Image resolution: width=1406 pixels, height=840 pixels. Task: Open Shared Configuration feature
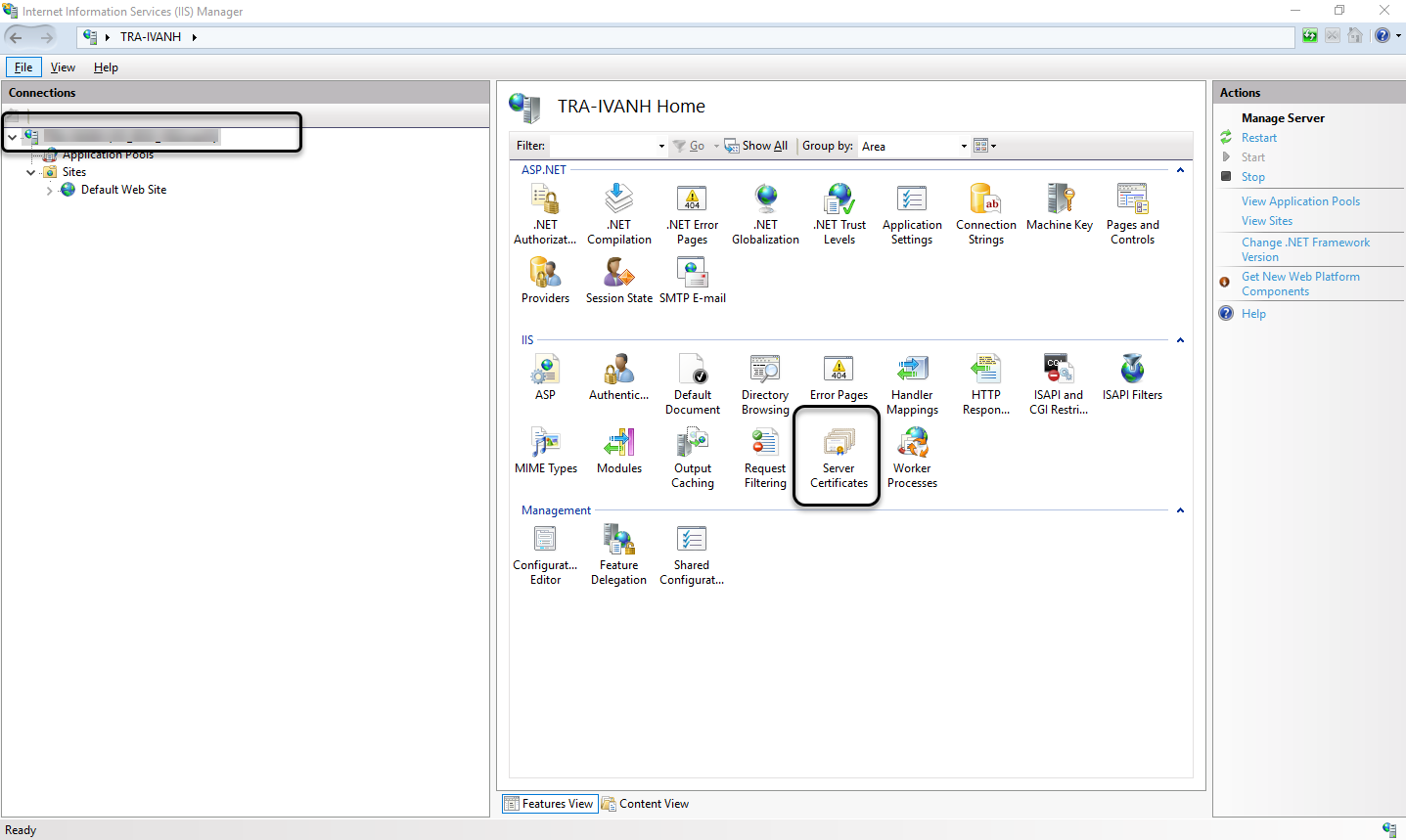tap(692, 554)
